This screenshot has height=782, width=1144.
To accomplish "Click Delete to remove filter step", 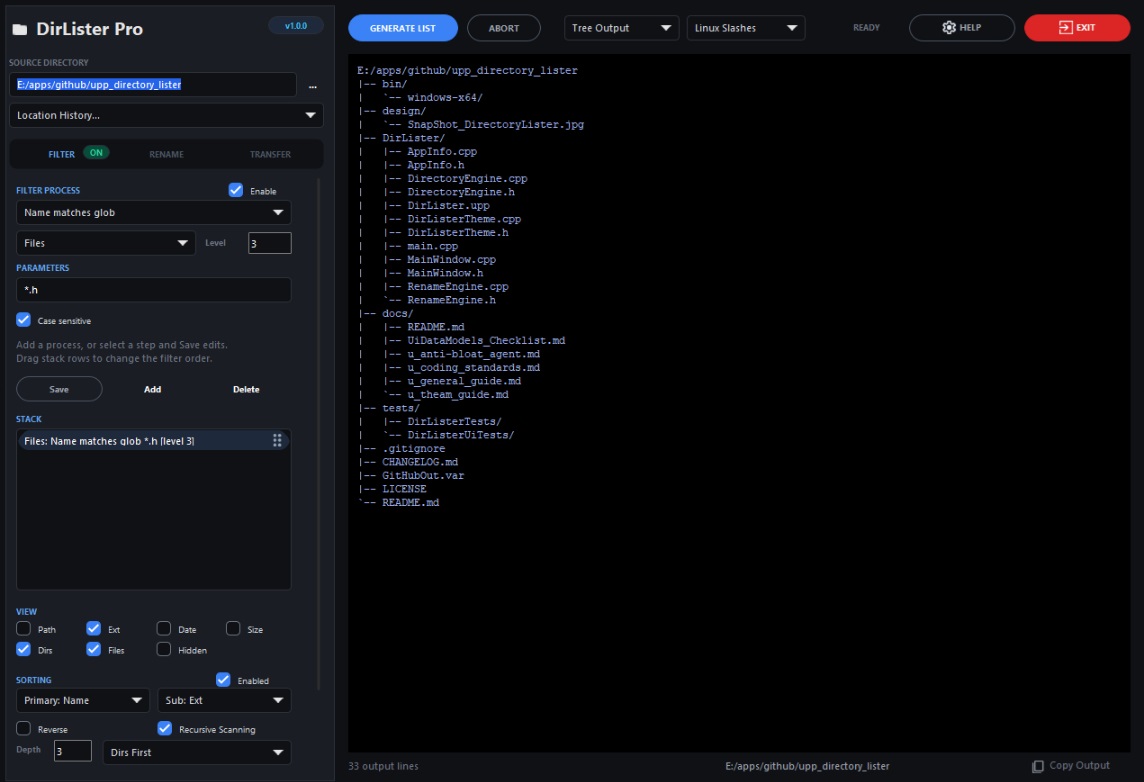I will pyautogui.click(x=246, y=389).
